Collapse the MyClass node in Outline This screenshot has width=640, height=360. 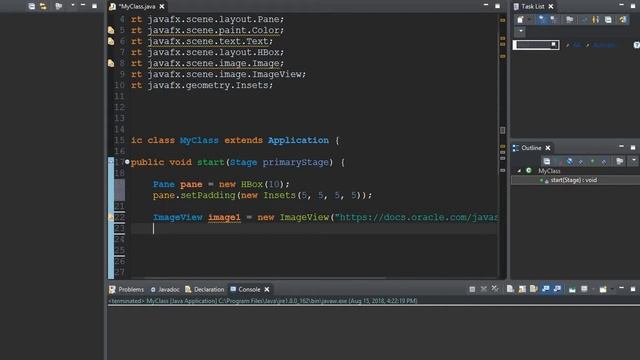519,171
